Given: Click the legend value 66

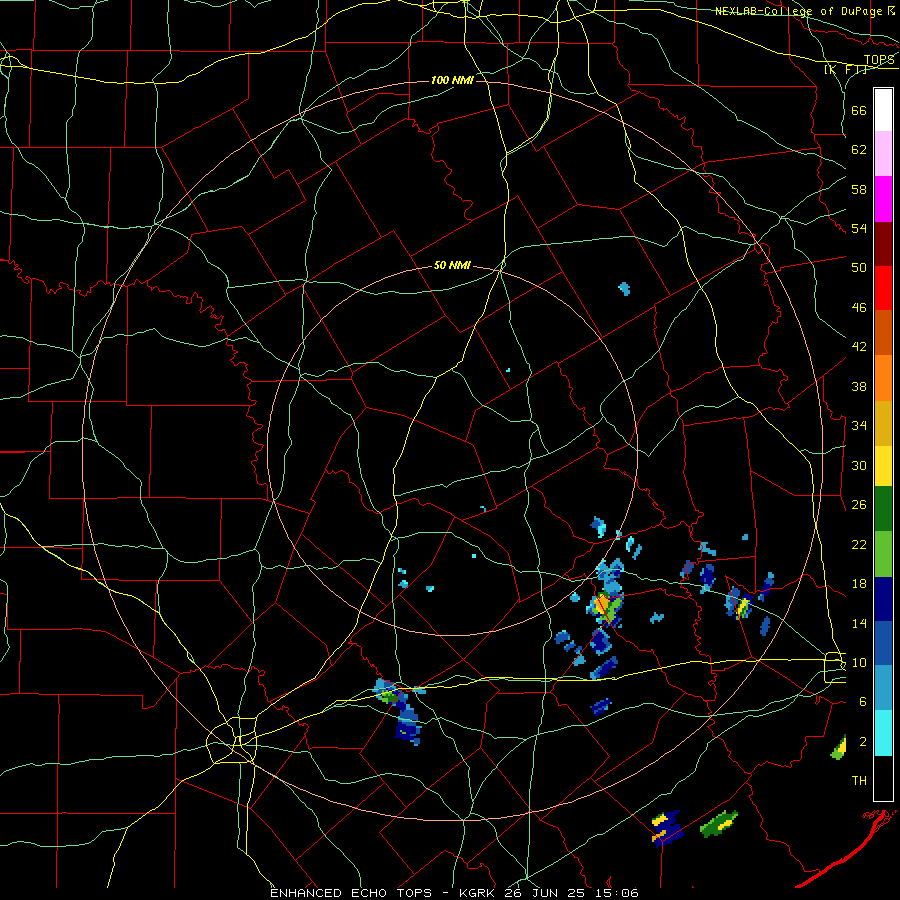Looking at the screenshot, I should click(x=859, y=110).
